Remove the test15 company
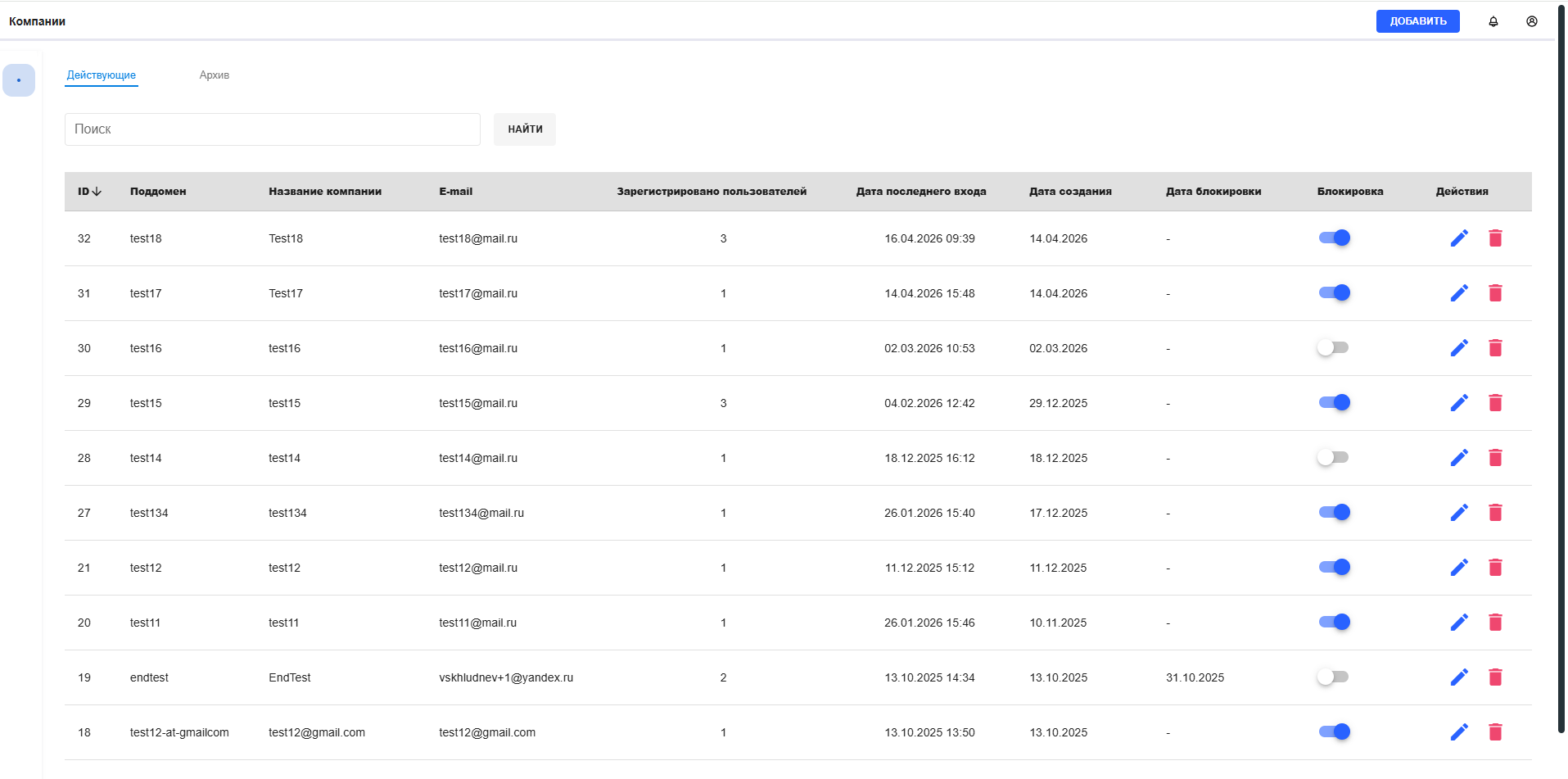This screenshot has width=1568, height=779. tap(1495, 403)
